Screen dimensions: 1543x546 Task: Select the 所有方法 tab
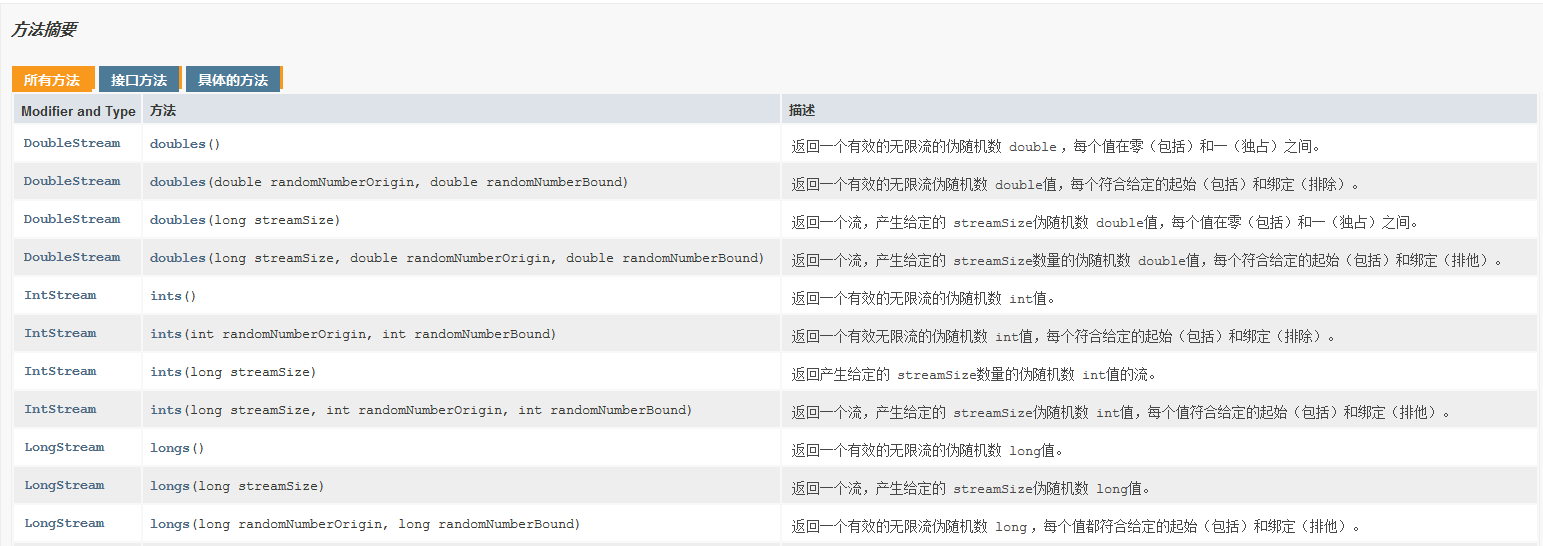coord(52,80)
